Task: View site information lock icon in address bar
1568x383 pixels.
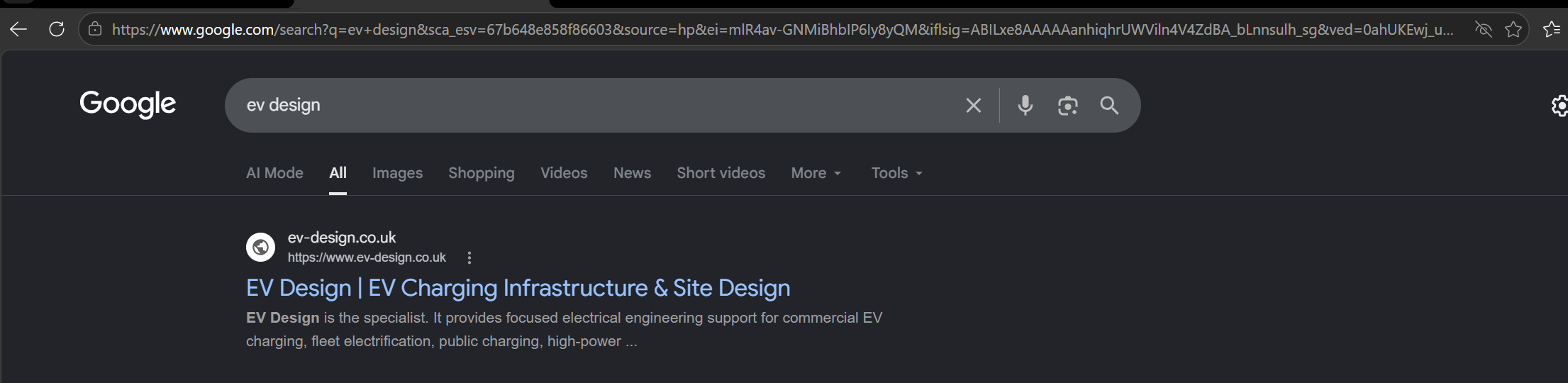Action: coord(94,29)
